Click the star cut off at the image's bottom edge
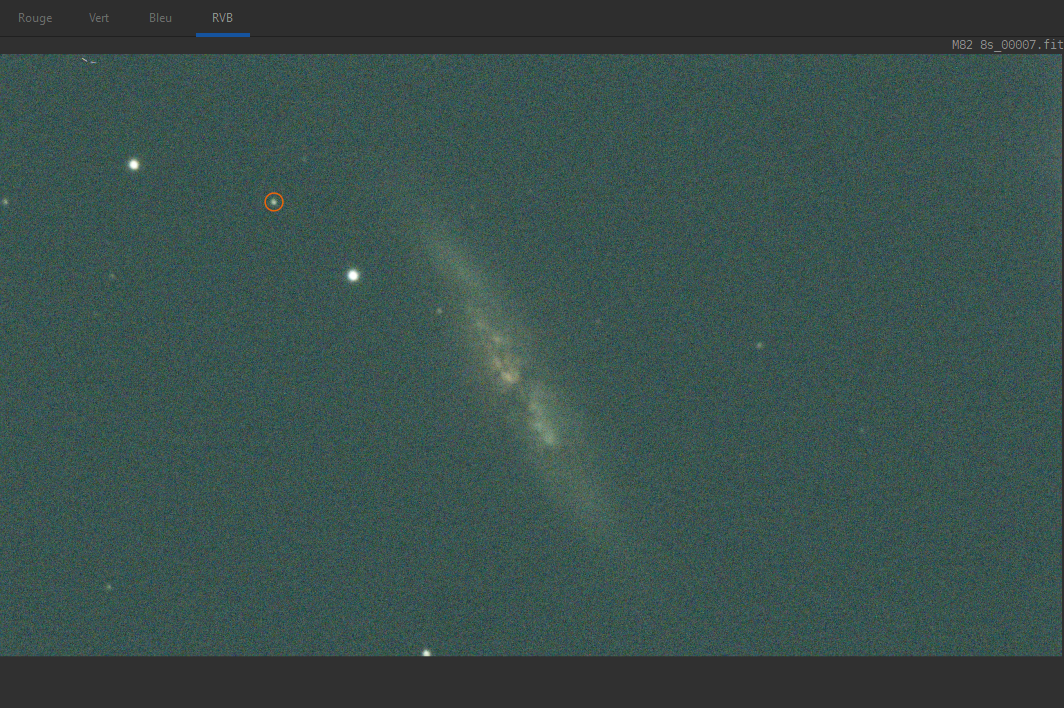This screenshot has width=1064, height=708. coord(426,653)
